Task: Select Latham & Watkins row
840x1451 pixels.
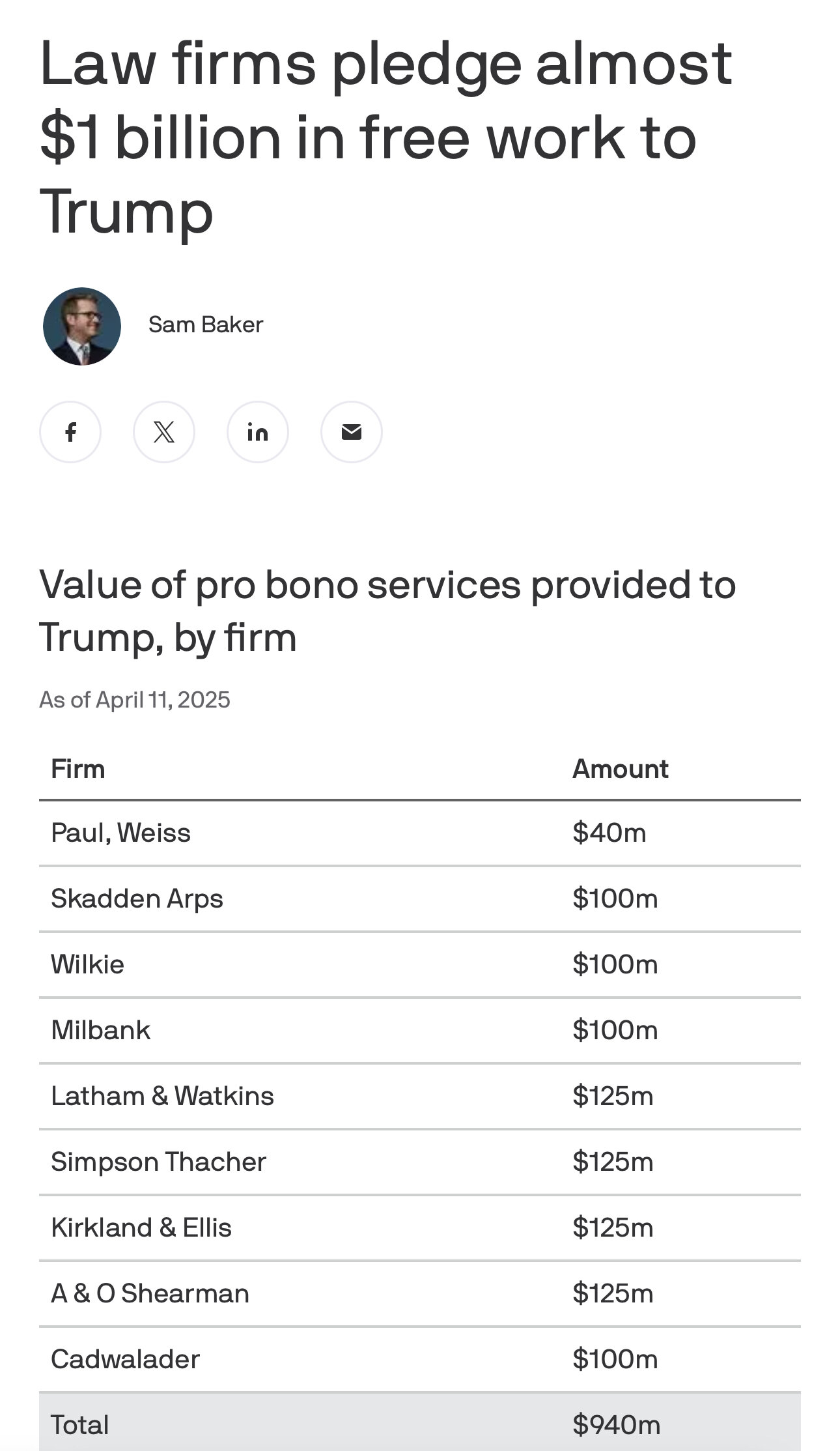Action: [420, 1097]
